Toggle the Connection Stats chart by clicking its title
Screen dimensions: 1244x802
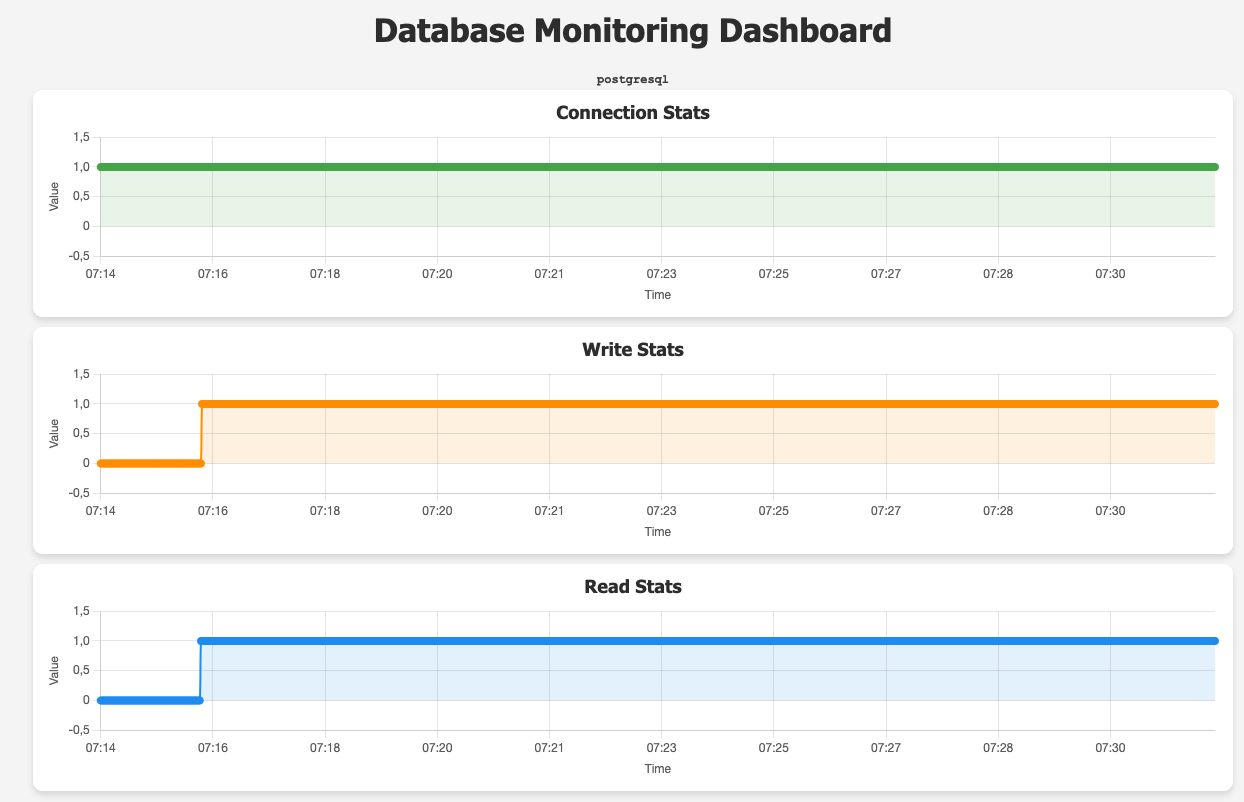(x=632, y=113)
